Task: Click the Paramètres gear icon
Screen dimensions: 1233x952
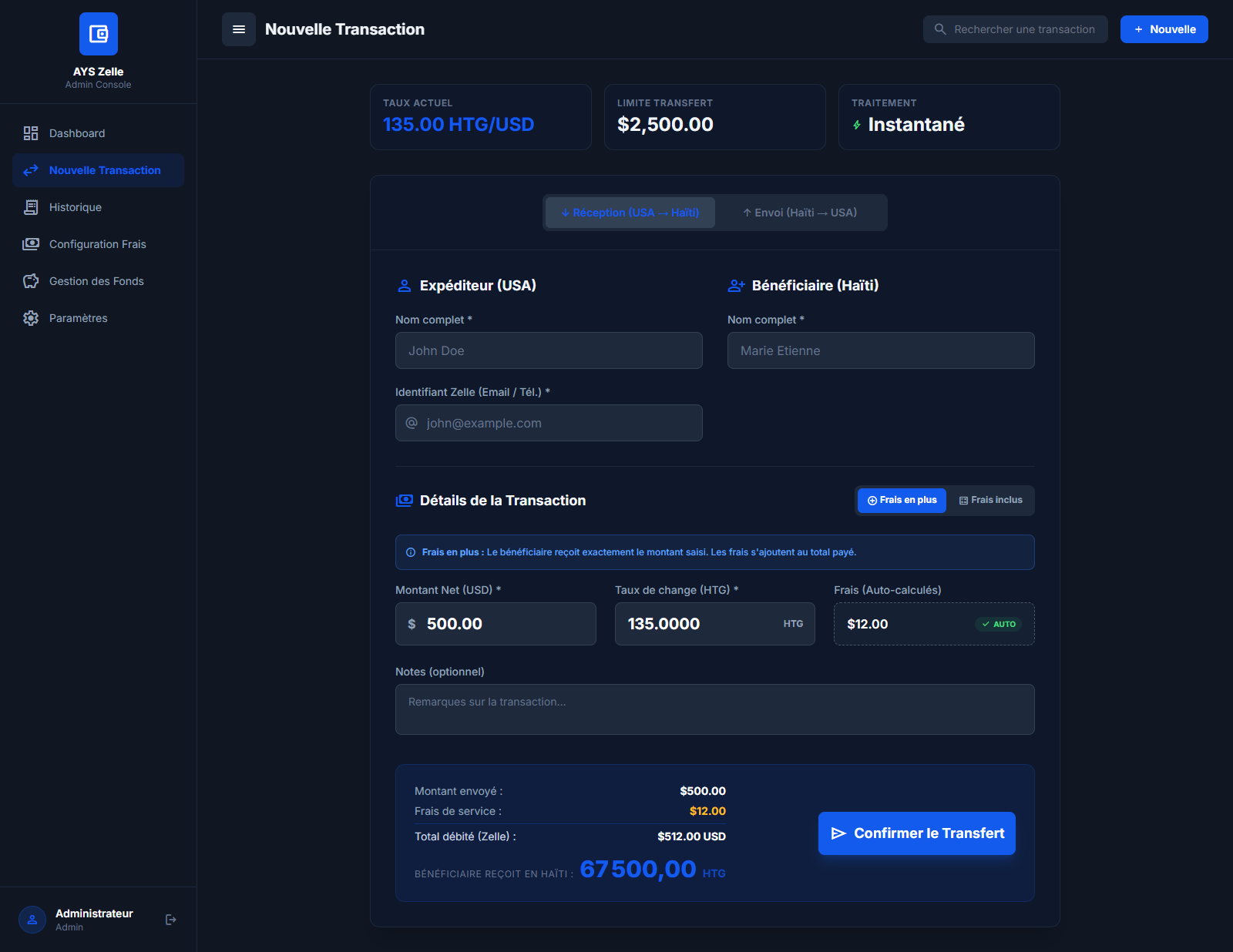Action: click(31, 318)
